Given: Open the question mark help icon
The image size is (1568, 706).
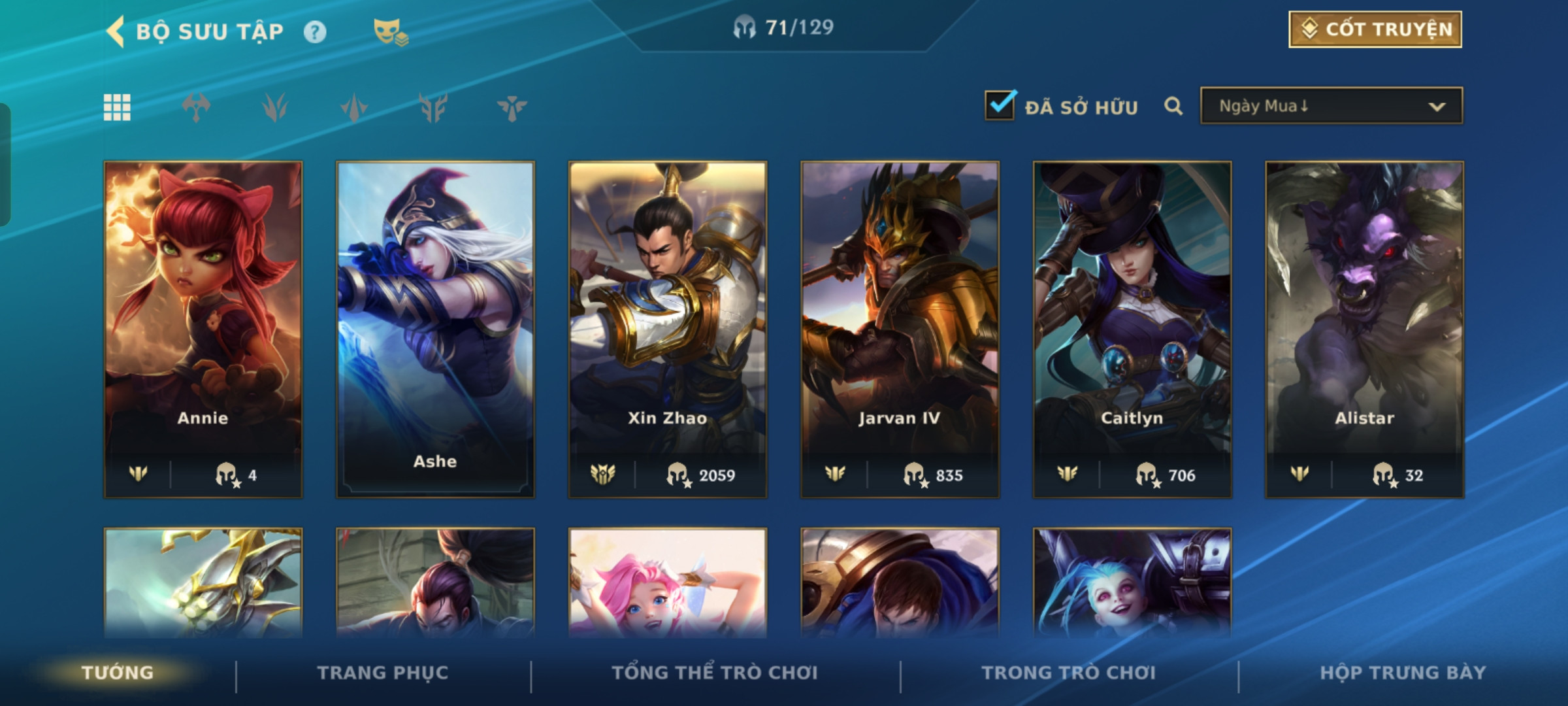Looking at the screenshot, I should [x=315, y=31].
